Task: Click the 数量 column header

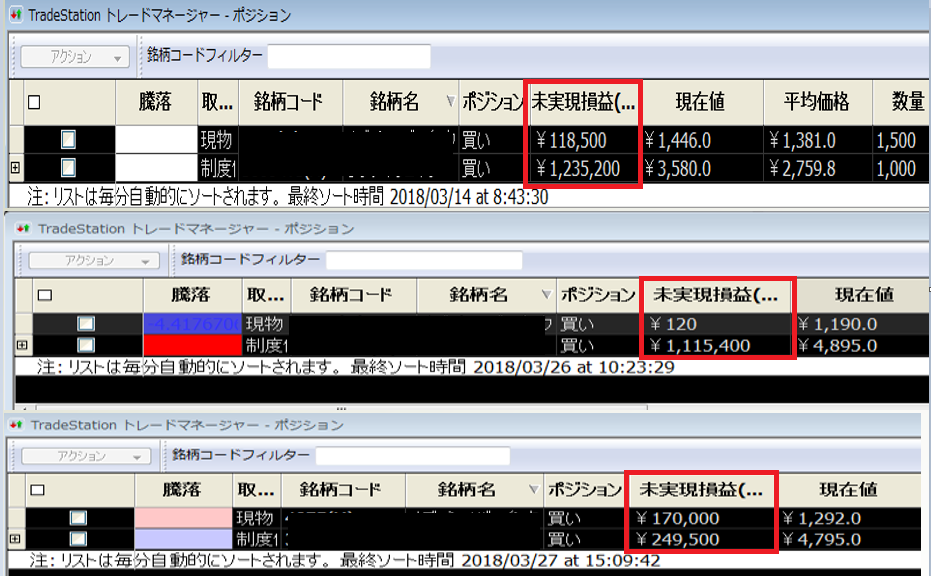Action: tap(907, 101)
